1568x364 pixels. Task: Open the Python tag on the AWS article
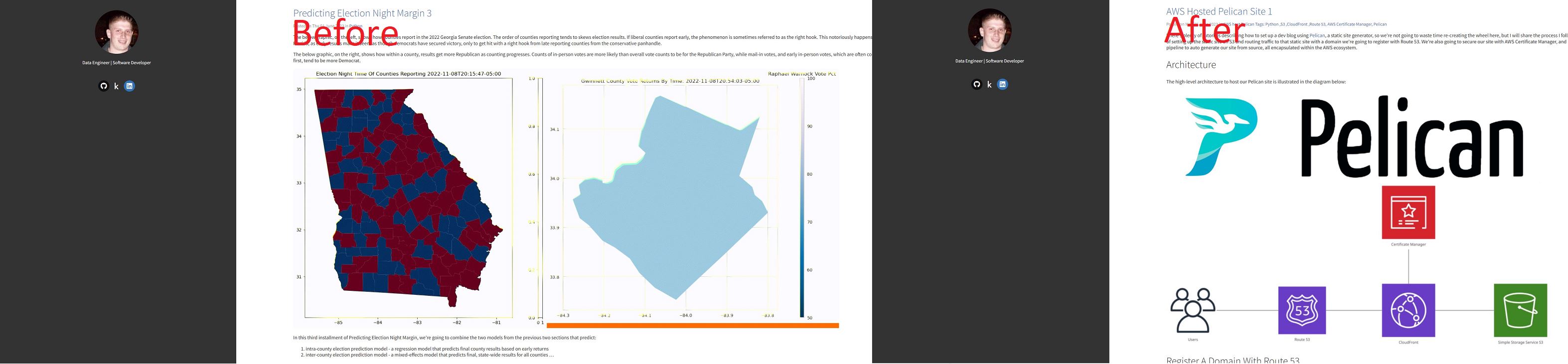point(1271,24)
